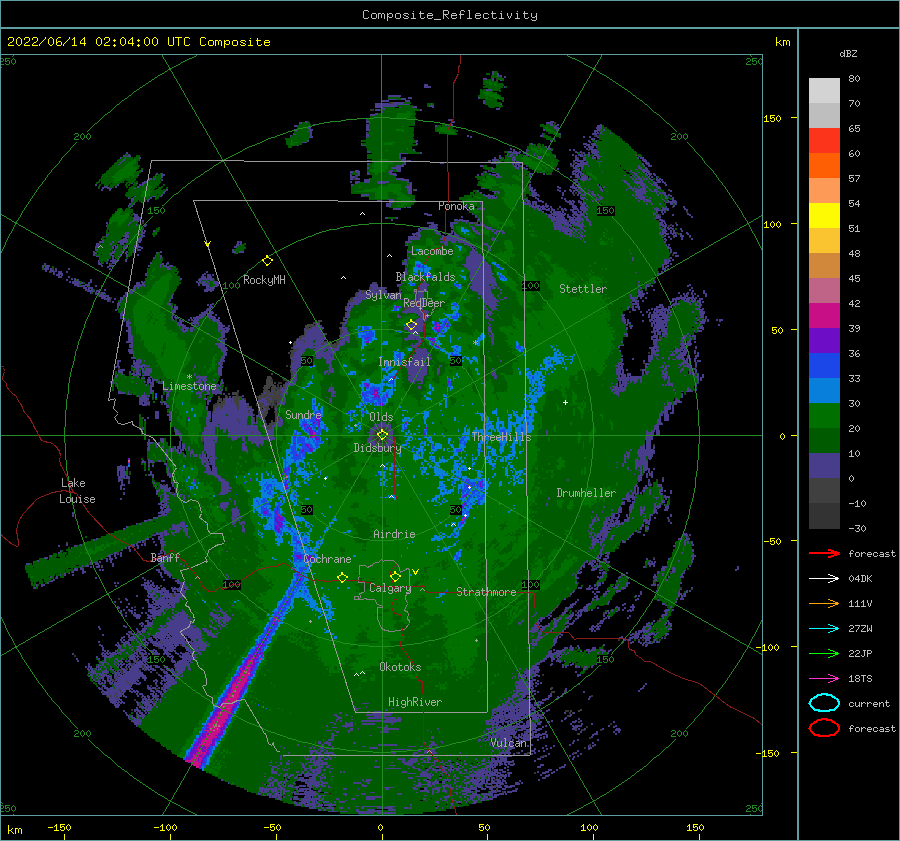
Task: Click the magenta 18TS arrow icon
Action: [824, 679]
